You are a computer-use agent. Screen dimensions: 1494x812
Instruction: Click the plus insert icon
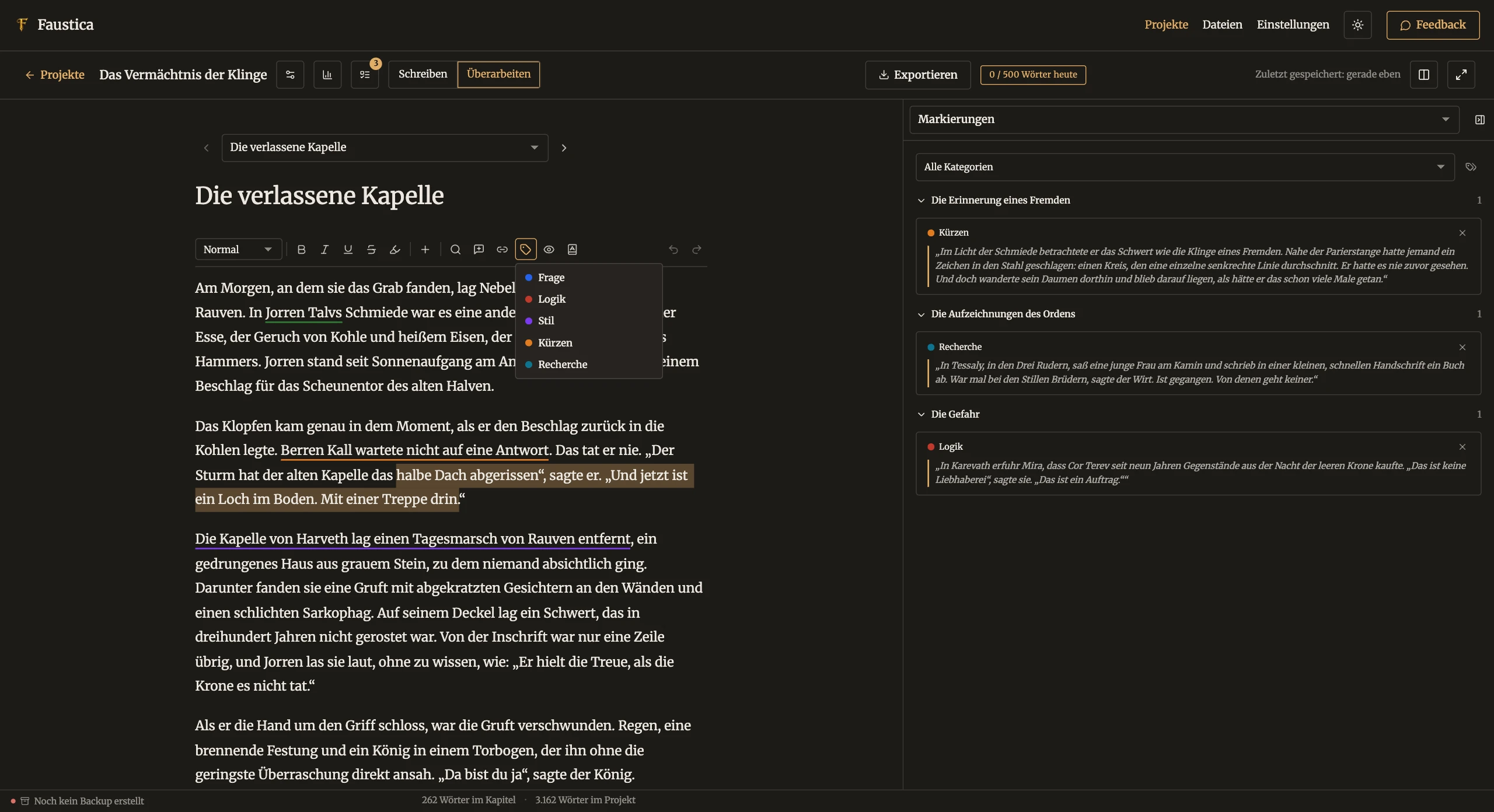[425, 250]
